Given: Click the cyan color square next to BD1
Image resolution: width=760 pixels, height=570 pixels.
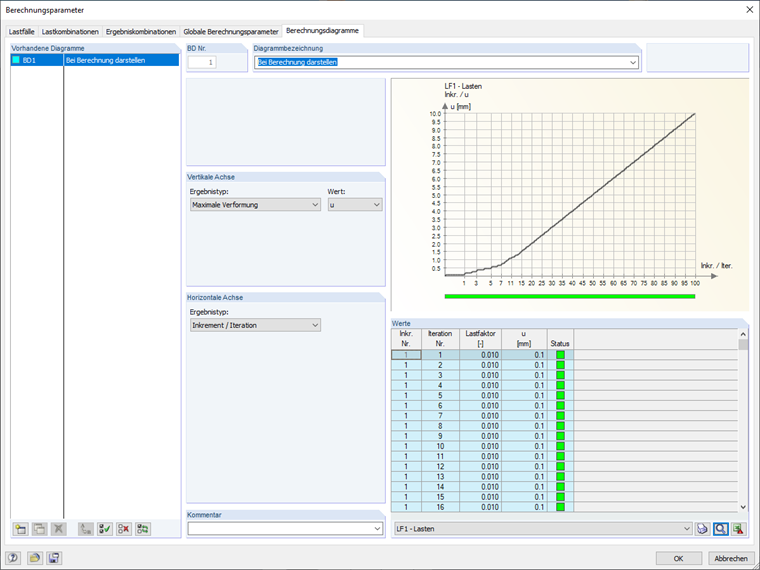Looking at the screenshot, I should tap(16, 60).
